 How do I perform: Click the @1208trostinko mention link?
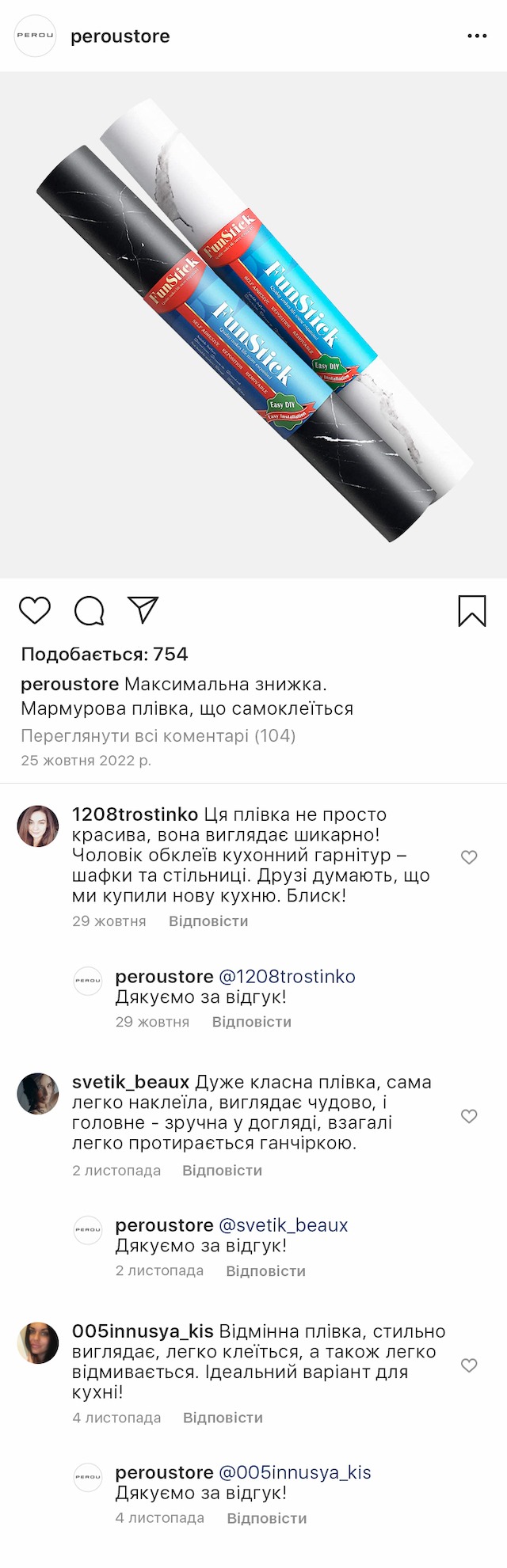click(x=287, y=977)
